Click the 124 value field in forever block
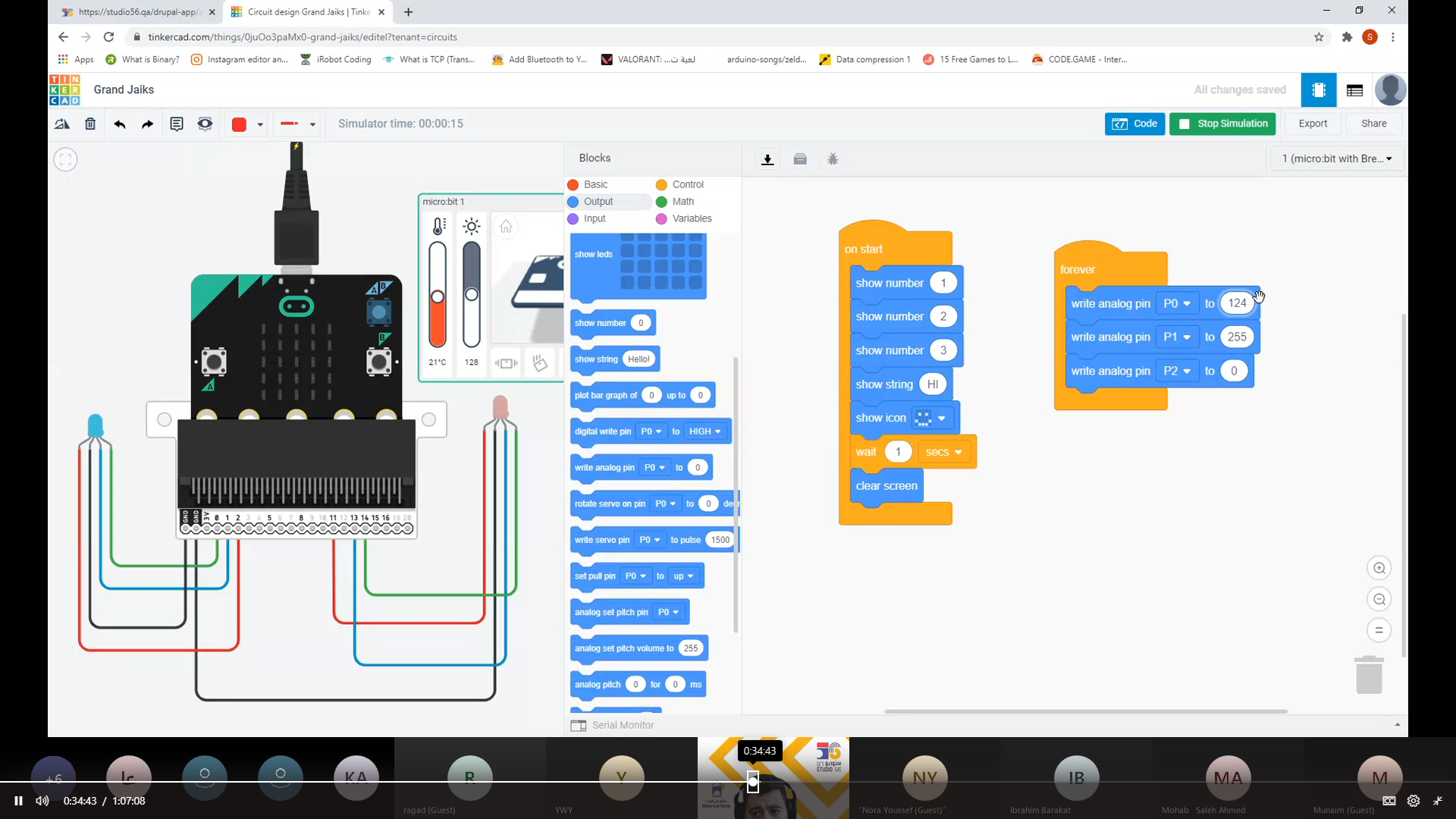 click(1237, 303)
